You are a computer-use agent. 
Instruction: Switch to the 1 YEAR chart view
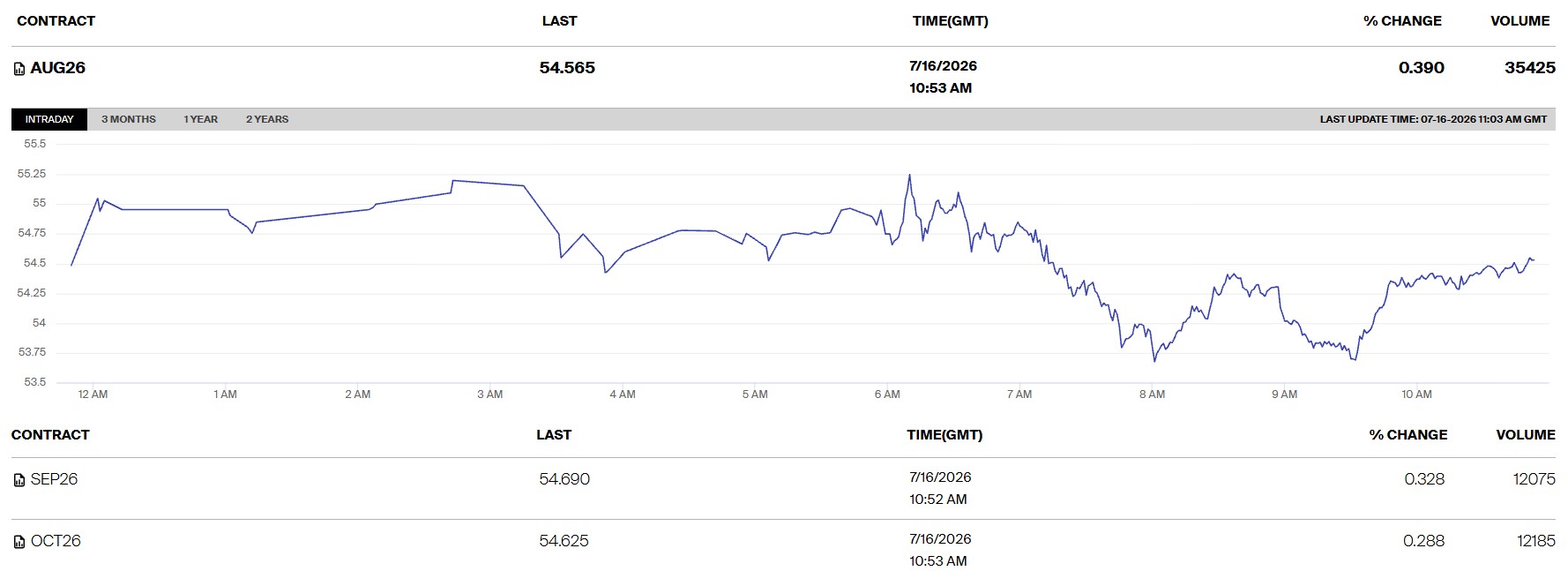pos(201,119)
